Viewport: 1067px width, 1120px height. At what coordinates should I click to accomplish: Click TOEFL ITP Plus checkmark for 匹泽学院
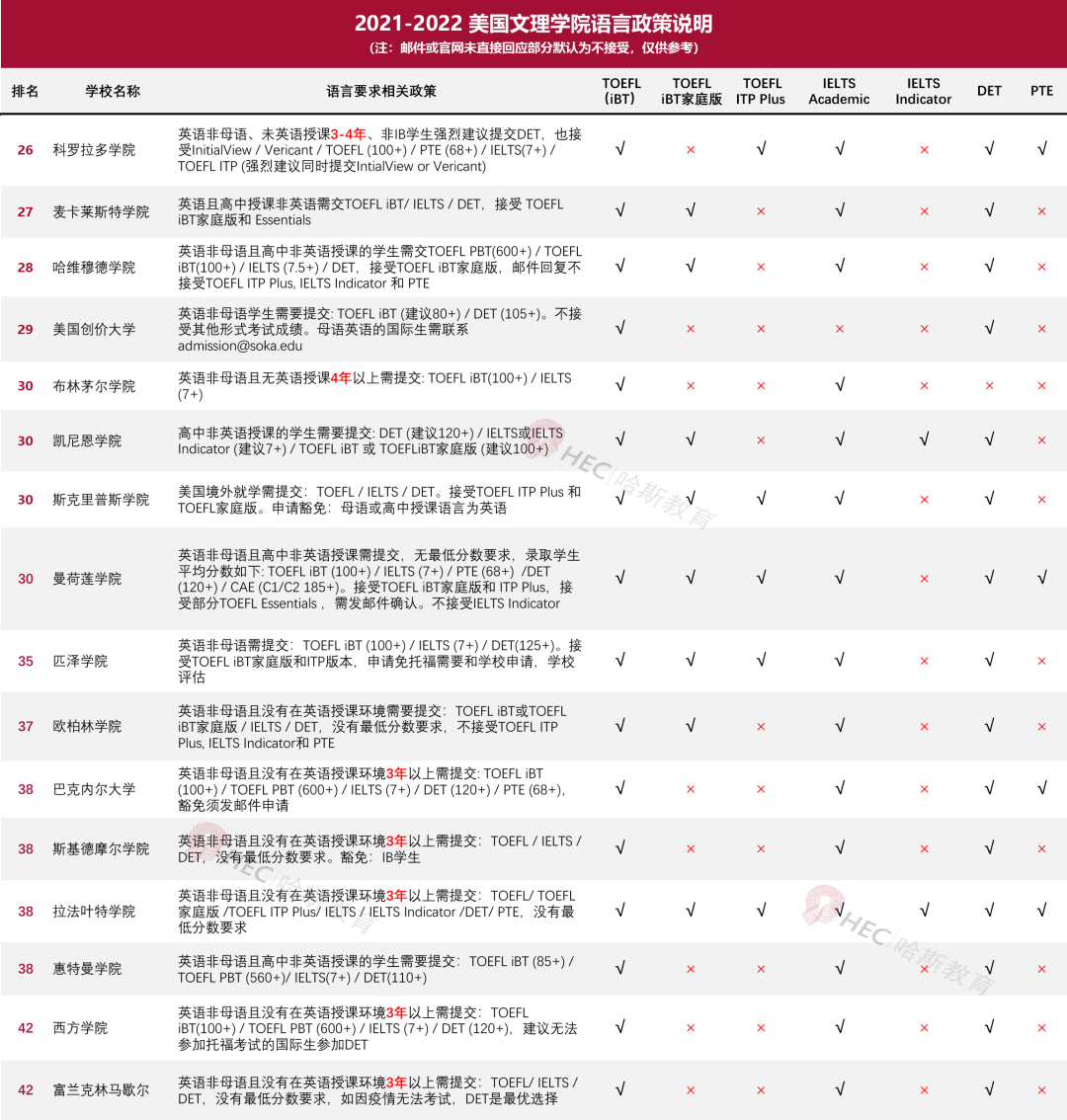pos(761,660)
